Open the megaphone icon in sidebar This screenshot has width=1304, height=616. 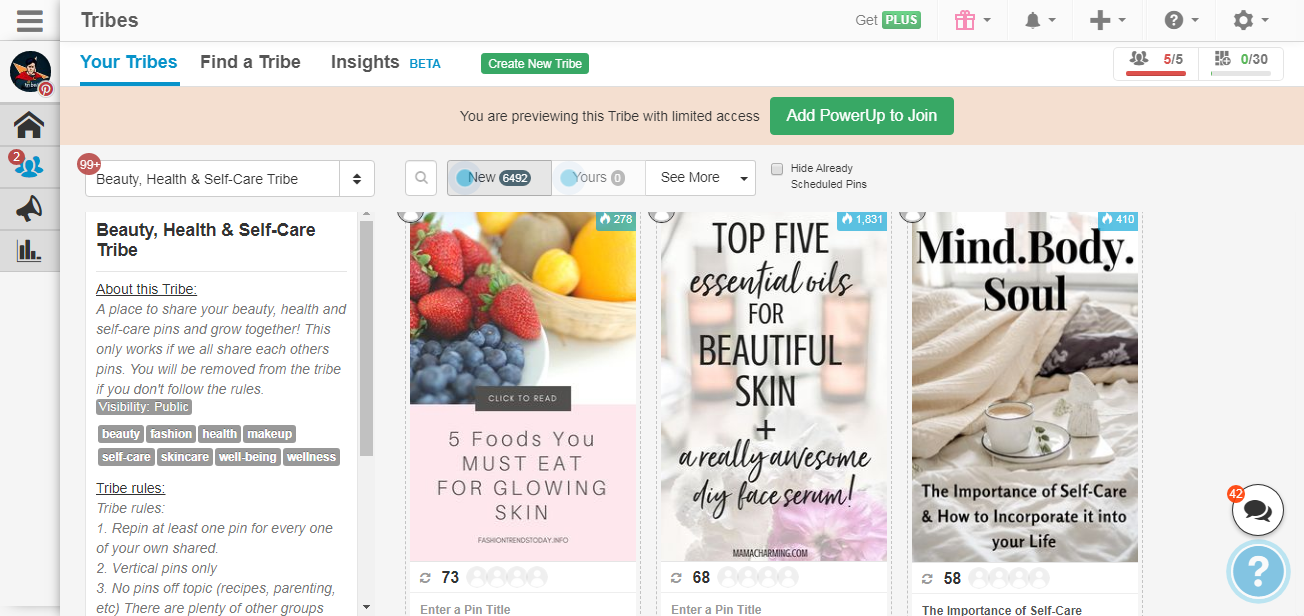(x=29, y=208)
